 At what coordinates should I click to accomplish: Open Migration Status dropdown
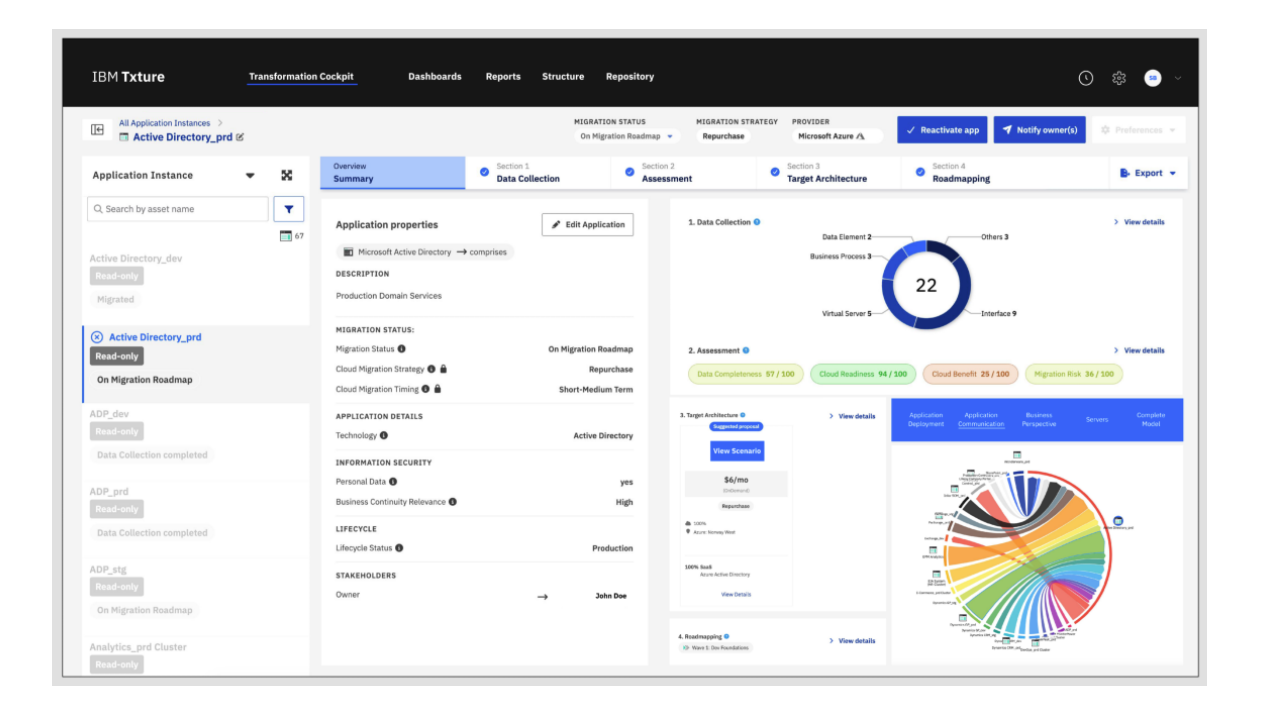click(627, 136)
